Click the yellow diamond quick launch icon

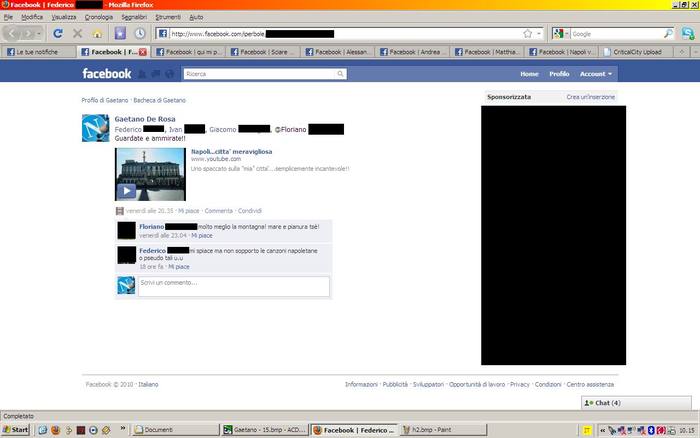click(x=106, y=430)
